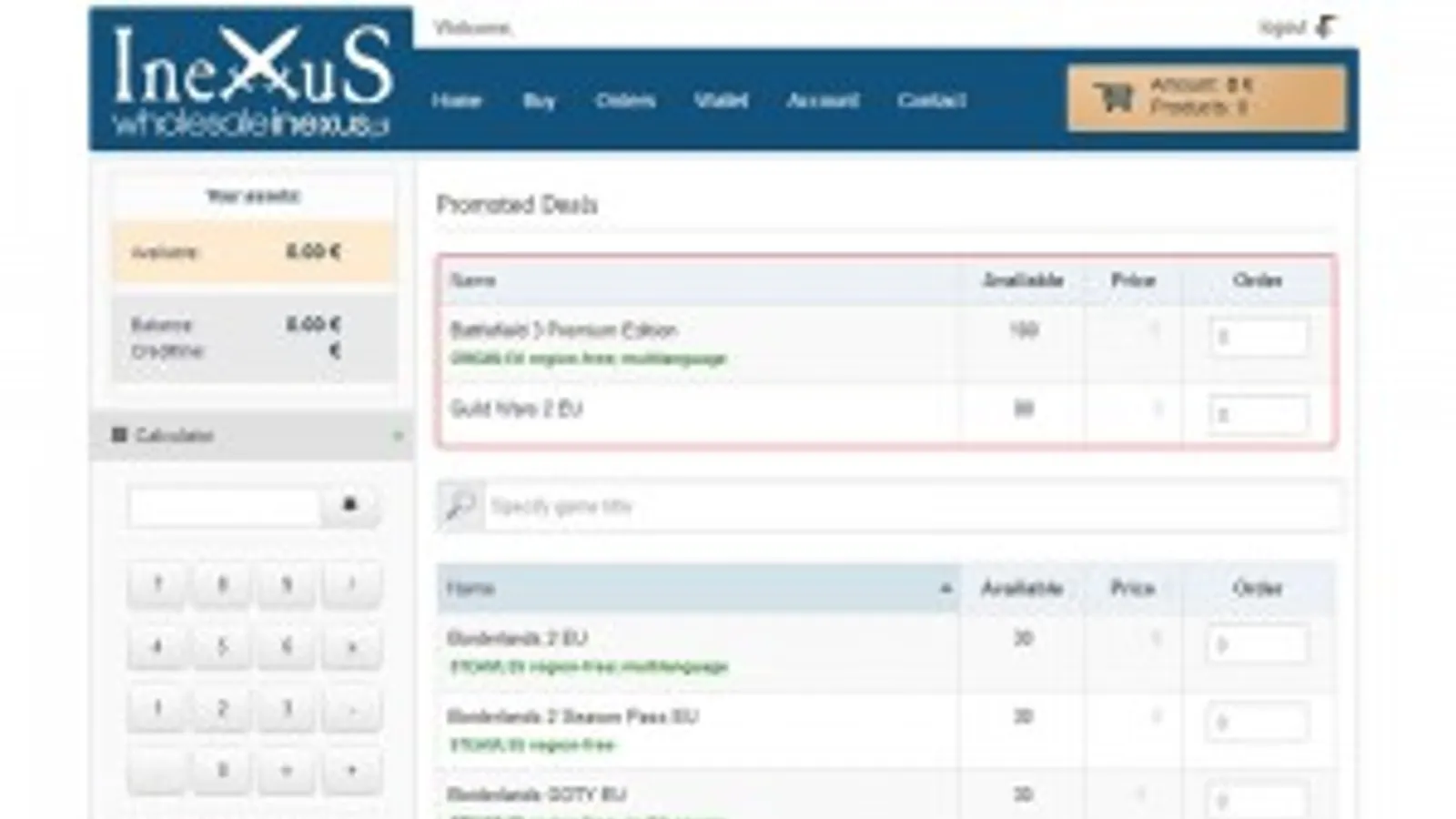
Task: Click the Price header in Promoted Deals table
Action: [x=1133, y=280]
